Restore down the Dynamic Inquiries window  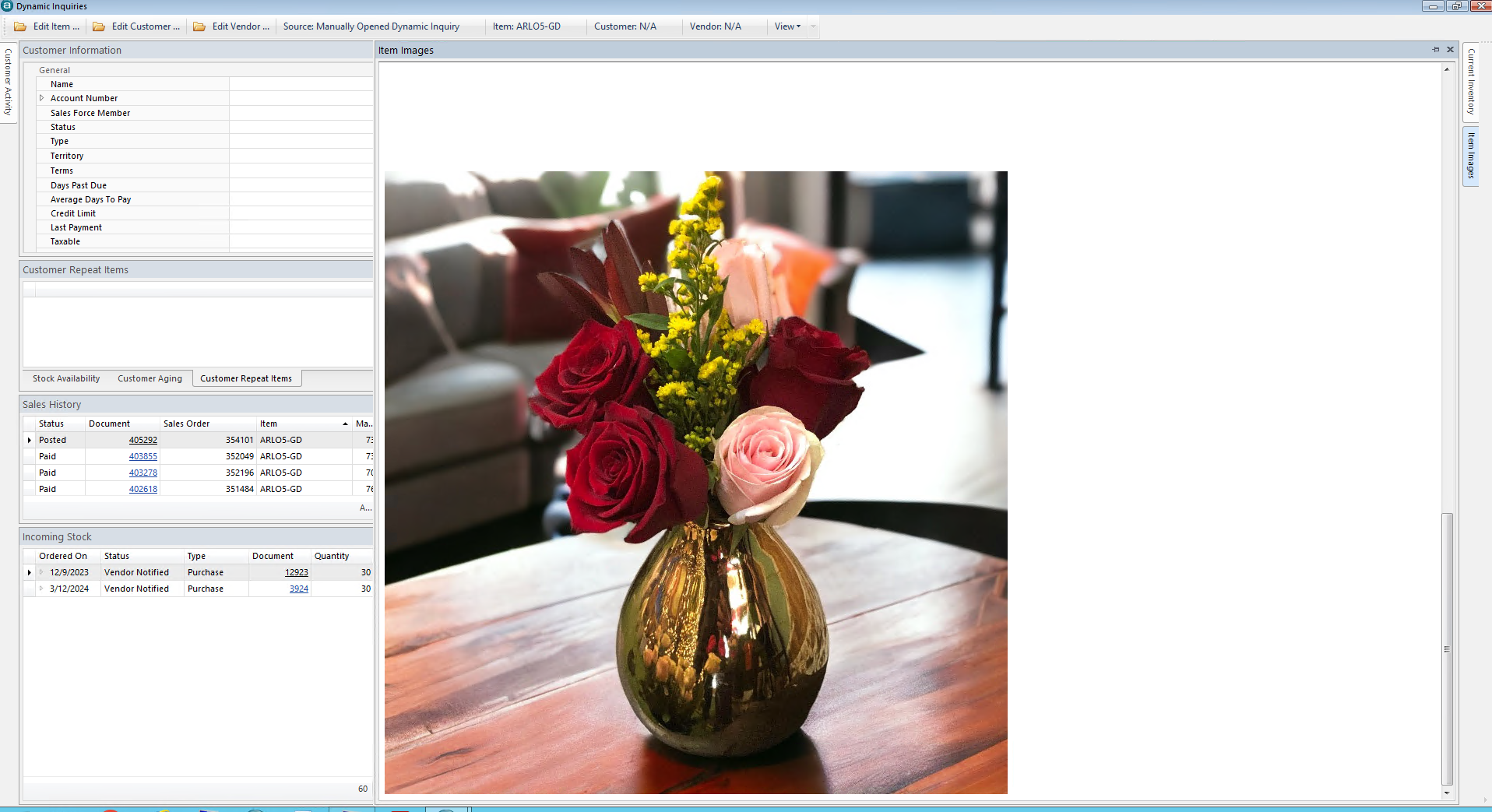tap(1456, 6)
